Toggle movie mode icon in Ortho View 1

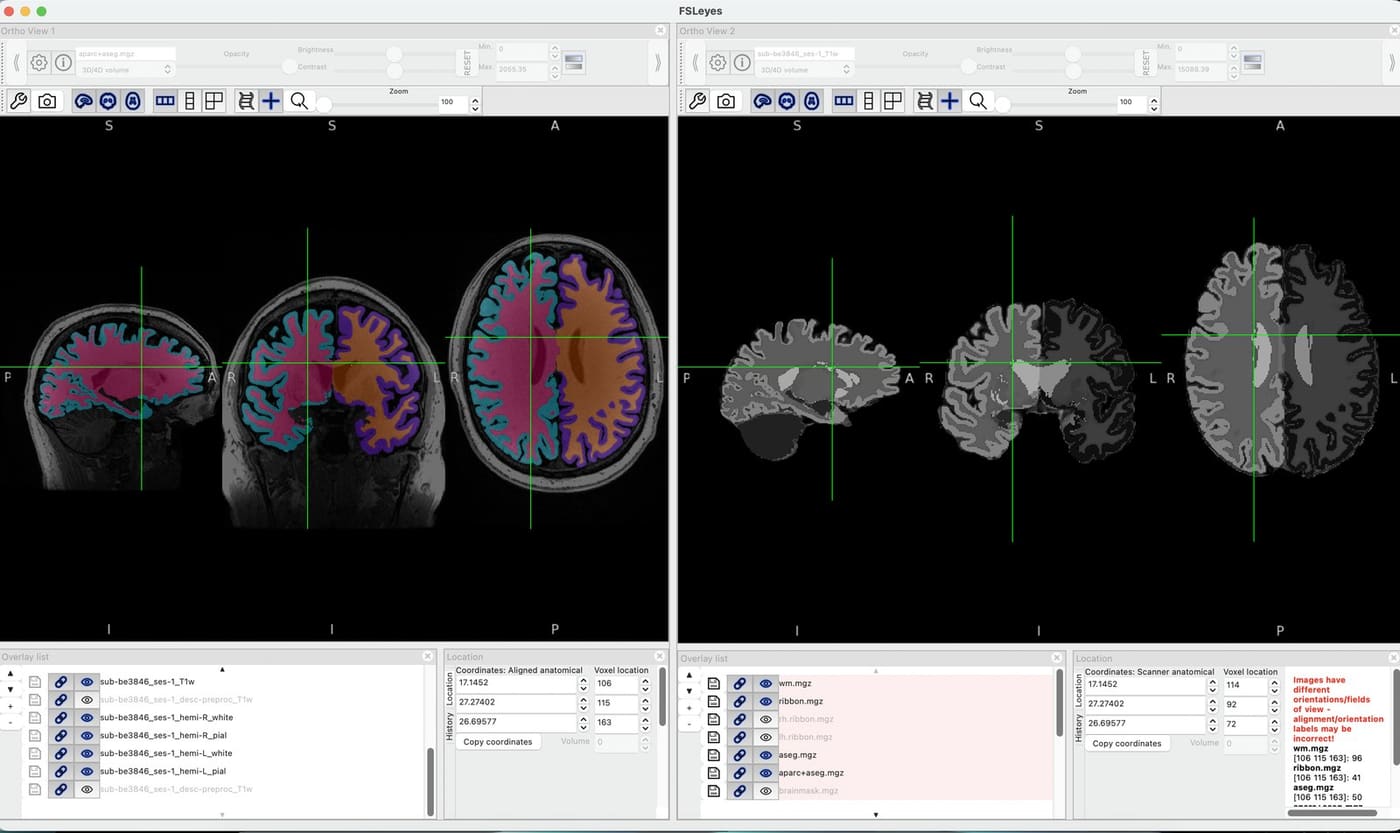246,101
